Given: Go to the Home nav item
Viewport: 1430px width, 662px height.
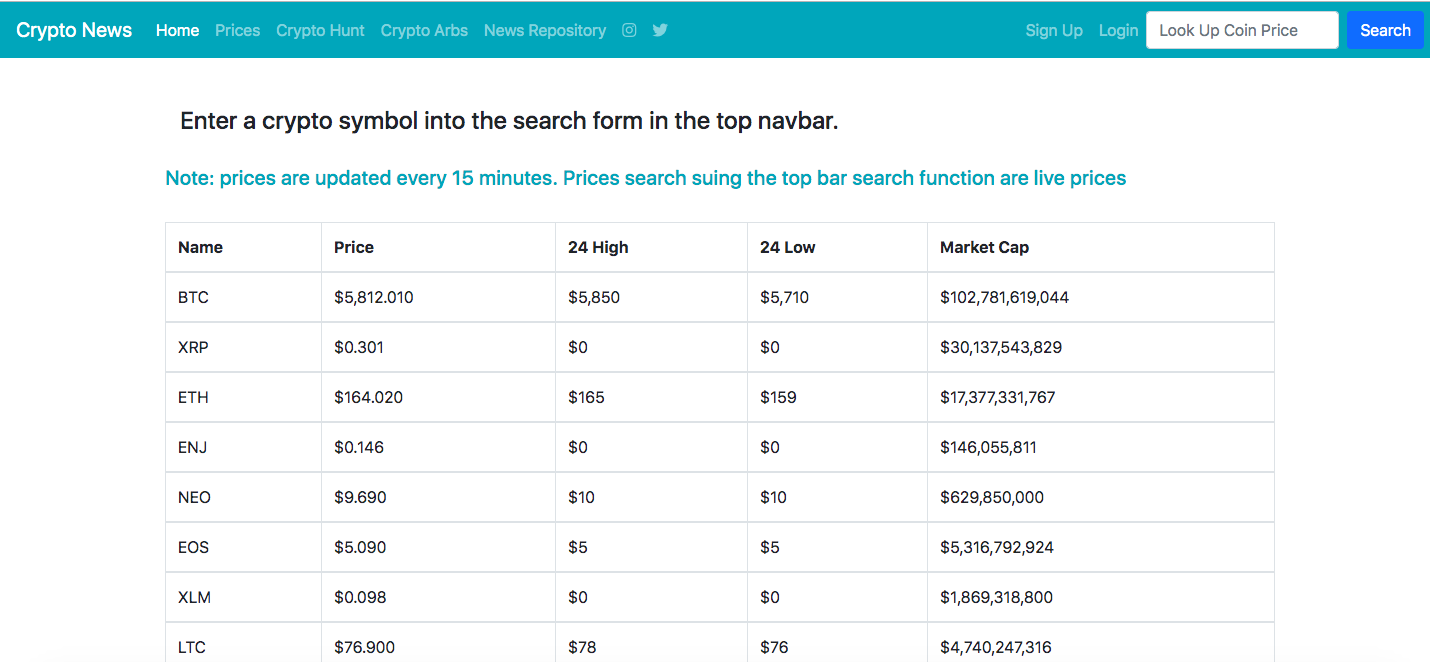Looking at the screenshot, I should [177, 30].
